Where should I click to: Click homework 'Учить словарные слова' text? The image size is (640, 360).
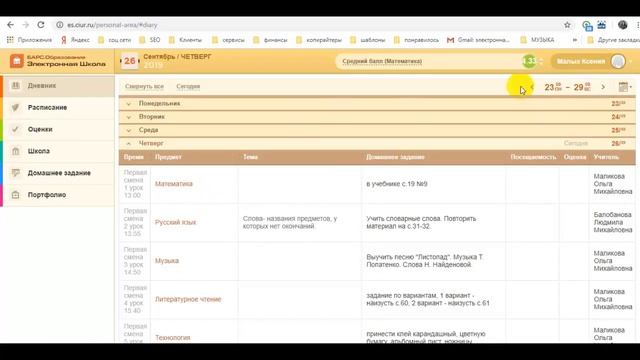click(421, 222)
